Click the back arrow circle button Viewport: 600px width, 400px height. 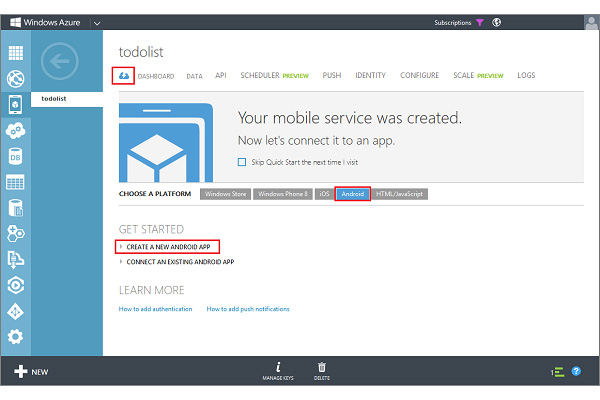60,61
